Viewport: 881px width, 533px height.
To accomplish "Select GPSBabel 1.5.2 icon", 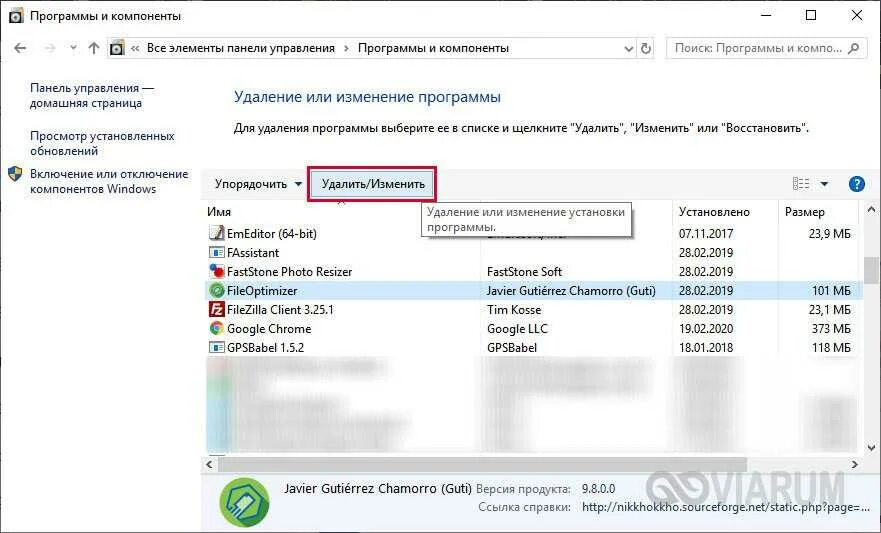I will 216,347.
